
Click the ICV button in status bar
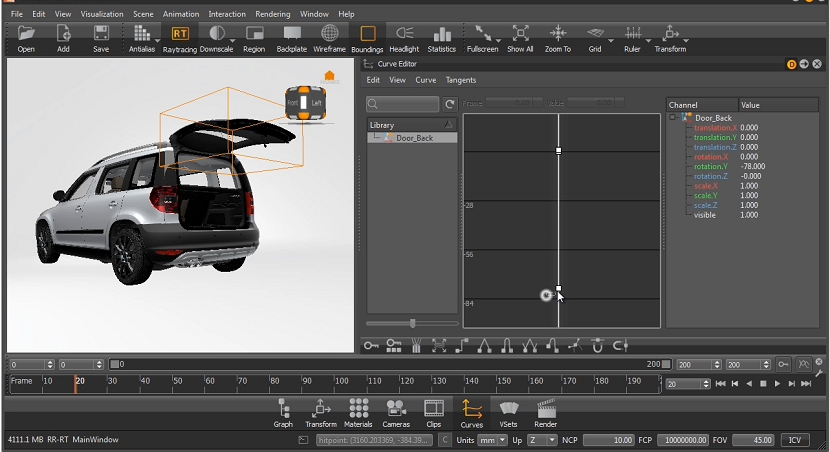(x=796, y=440)
